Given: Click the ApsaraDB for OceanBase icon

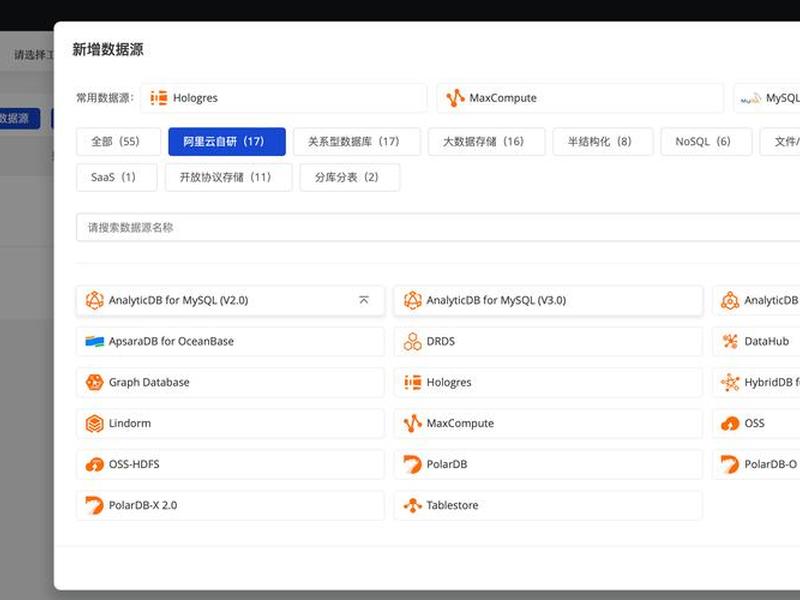Looking at the screenshot, I should tap(94, 341).
